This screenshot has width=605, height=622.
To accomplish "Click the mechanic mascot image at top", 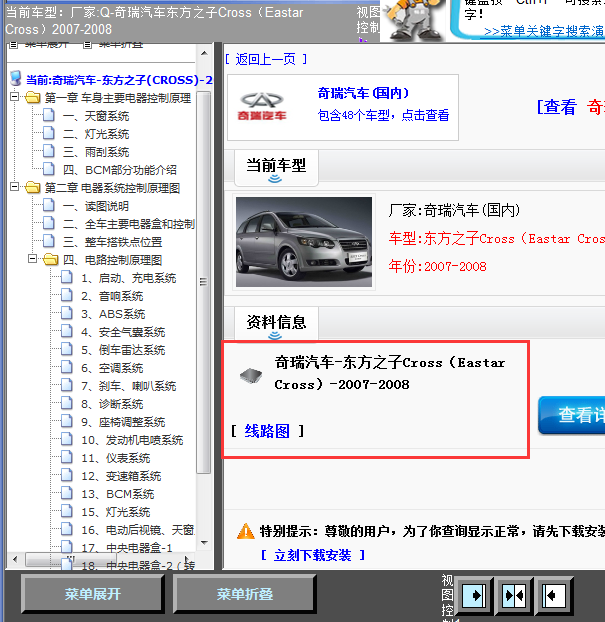I will (414, 20).
